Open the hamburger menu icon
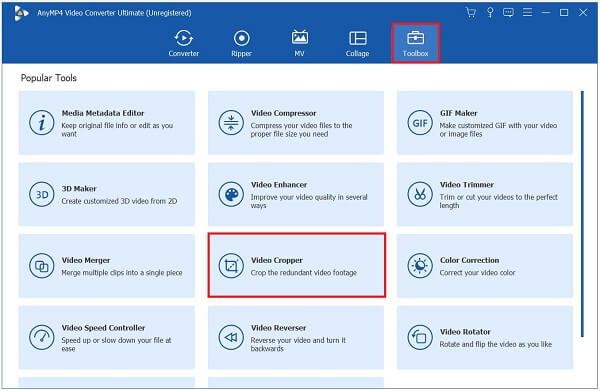The image size is (600, 391). (x=527, y=13)
